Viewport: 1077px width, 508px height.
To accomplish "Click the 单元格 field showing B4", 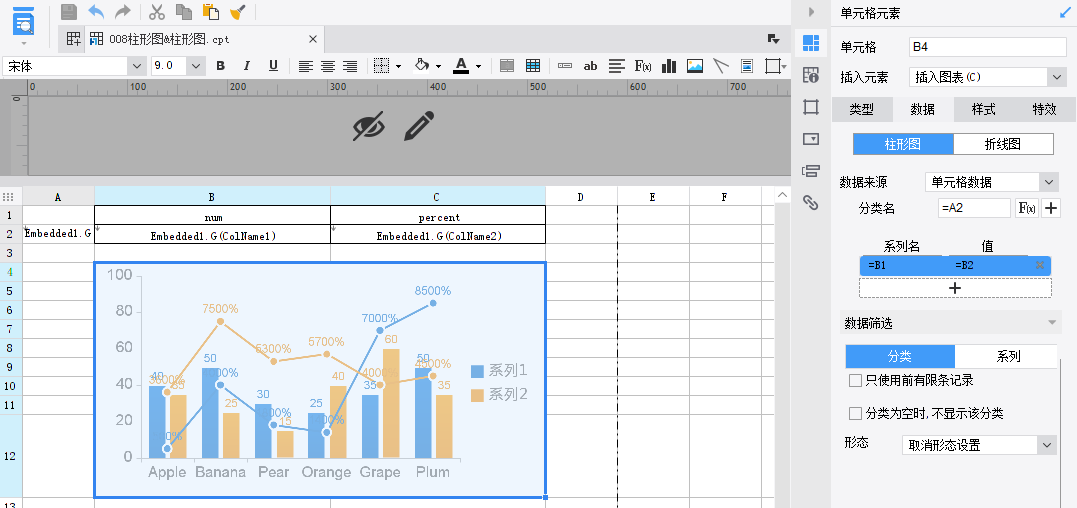I will [988, 47].
